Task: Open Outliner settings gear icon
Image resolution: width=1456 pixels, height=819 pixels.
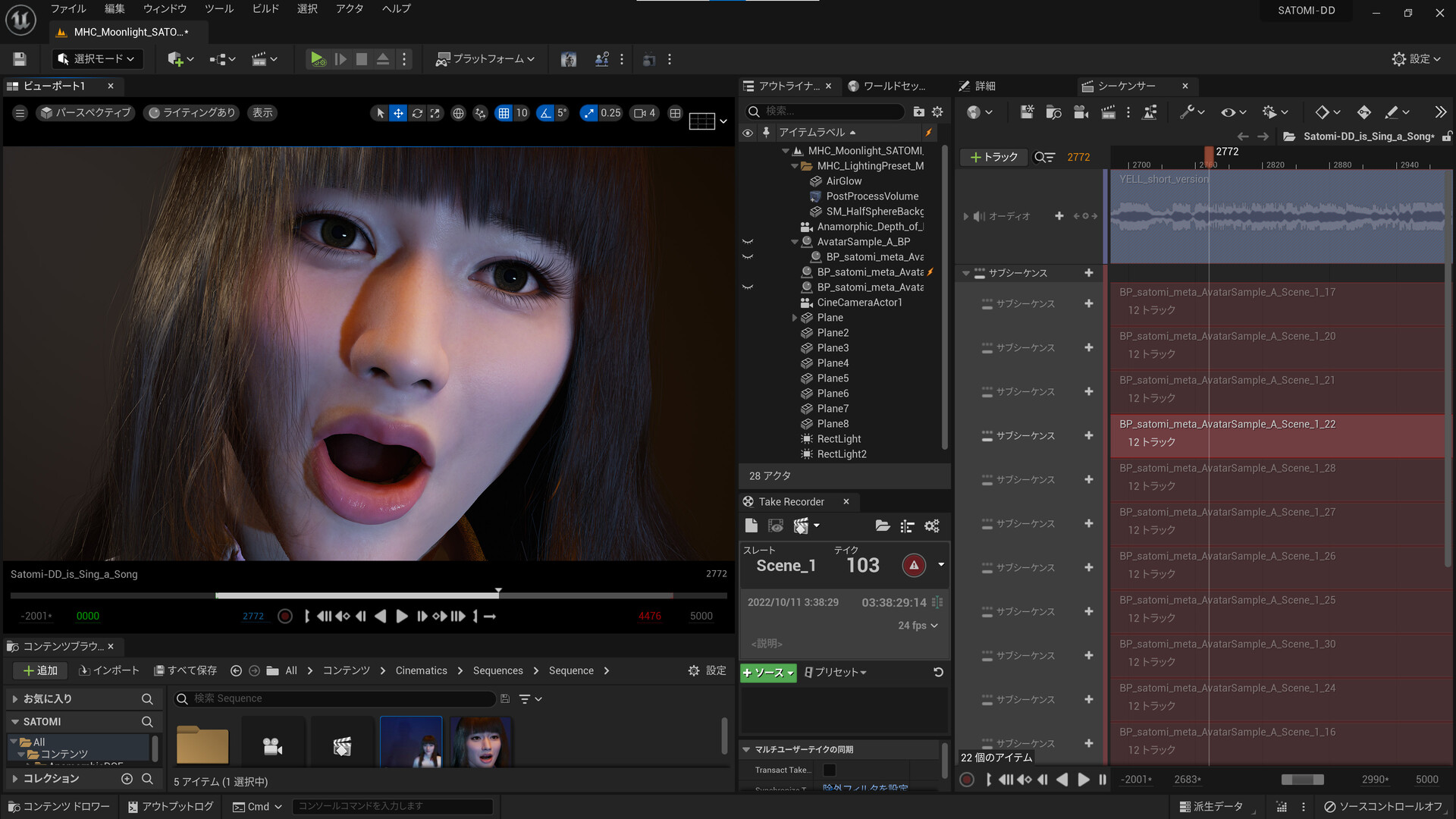Action: [x=937, y=111]
